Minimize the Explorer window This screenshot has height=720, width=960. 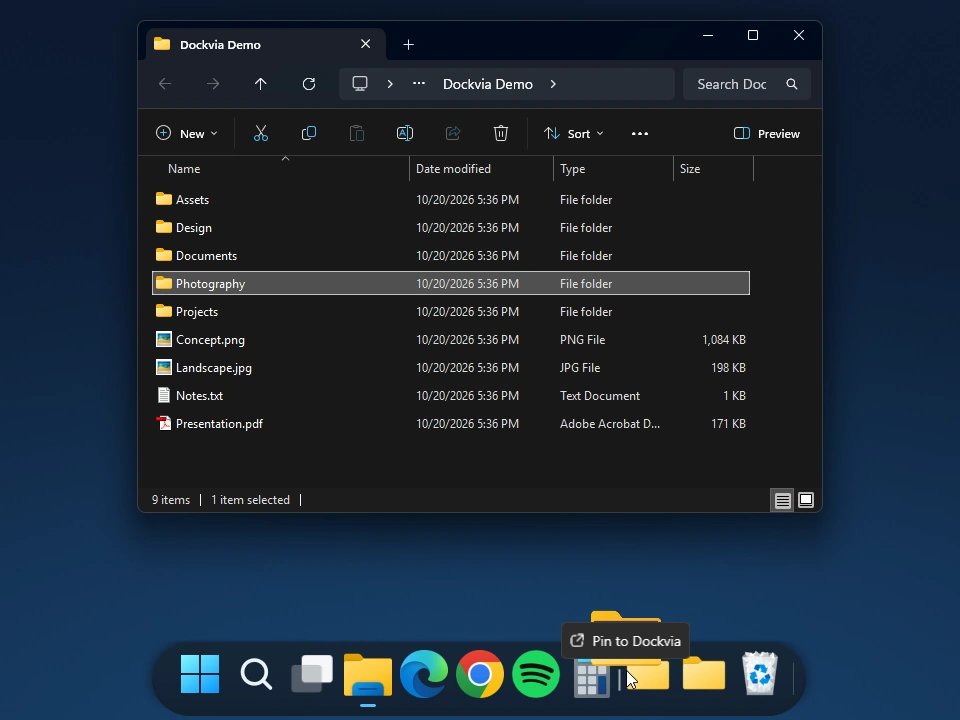708,36
